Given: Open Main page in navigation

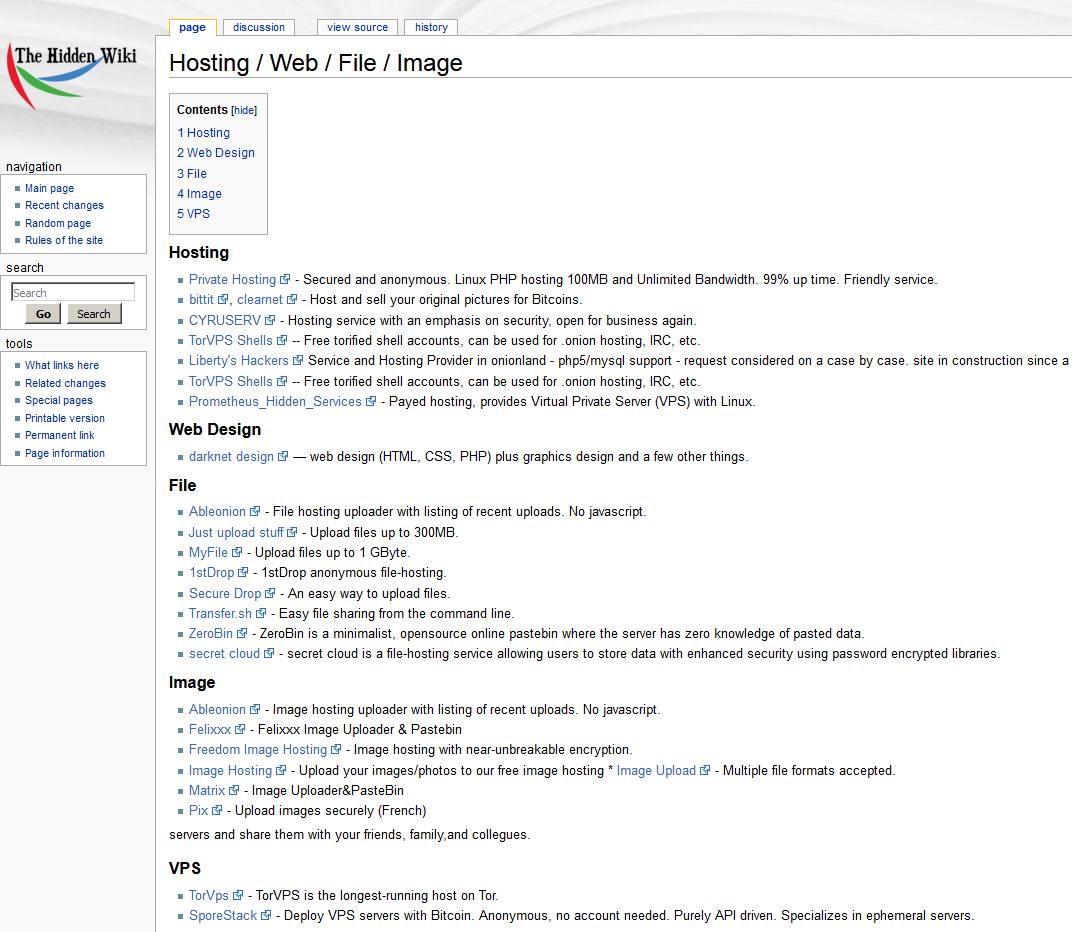Looking at the screenshot, I should click(49, 188).
